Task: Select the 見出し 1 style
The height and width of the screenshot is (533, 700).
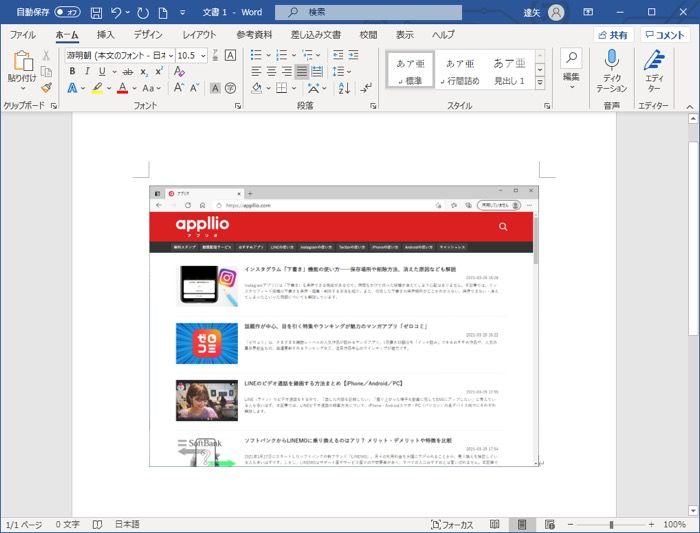Action: pos(509,72)
